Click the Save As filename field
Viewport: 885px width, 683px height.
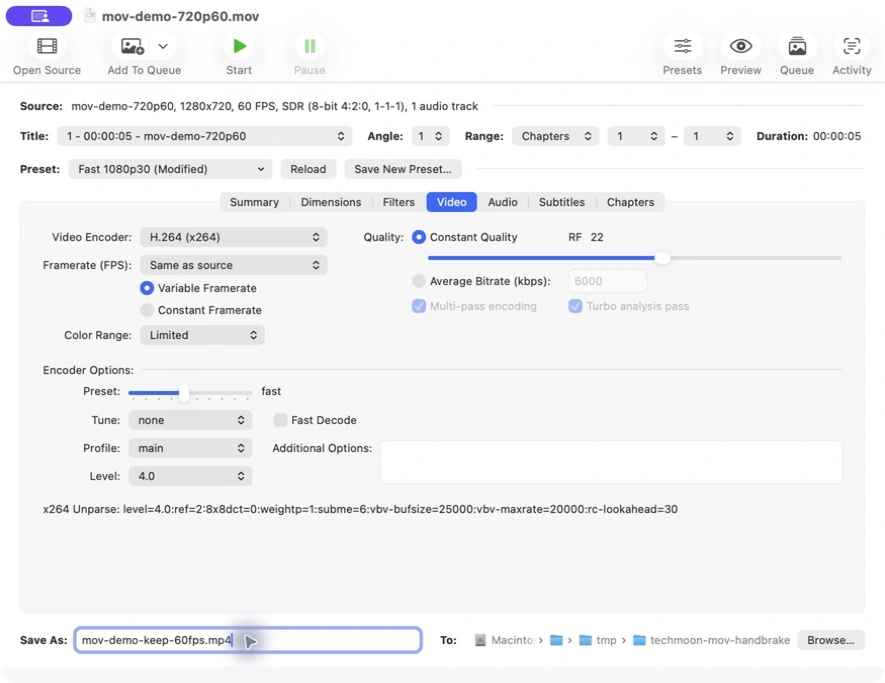click(248, 640)
